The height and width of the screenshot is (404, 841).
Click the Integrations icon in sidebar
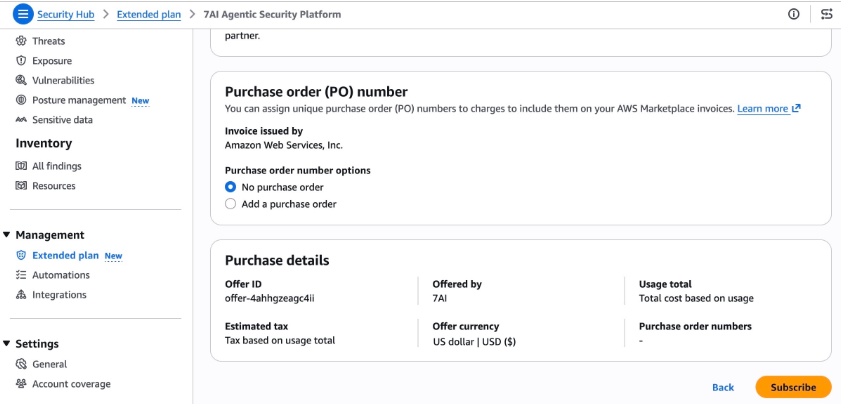[x=21, y=295]
